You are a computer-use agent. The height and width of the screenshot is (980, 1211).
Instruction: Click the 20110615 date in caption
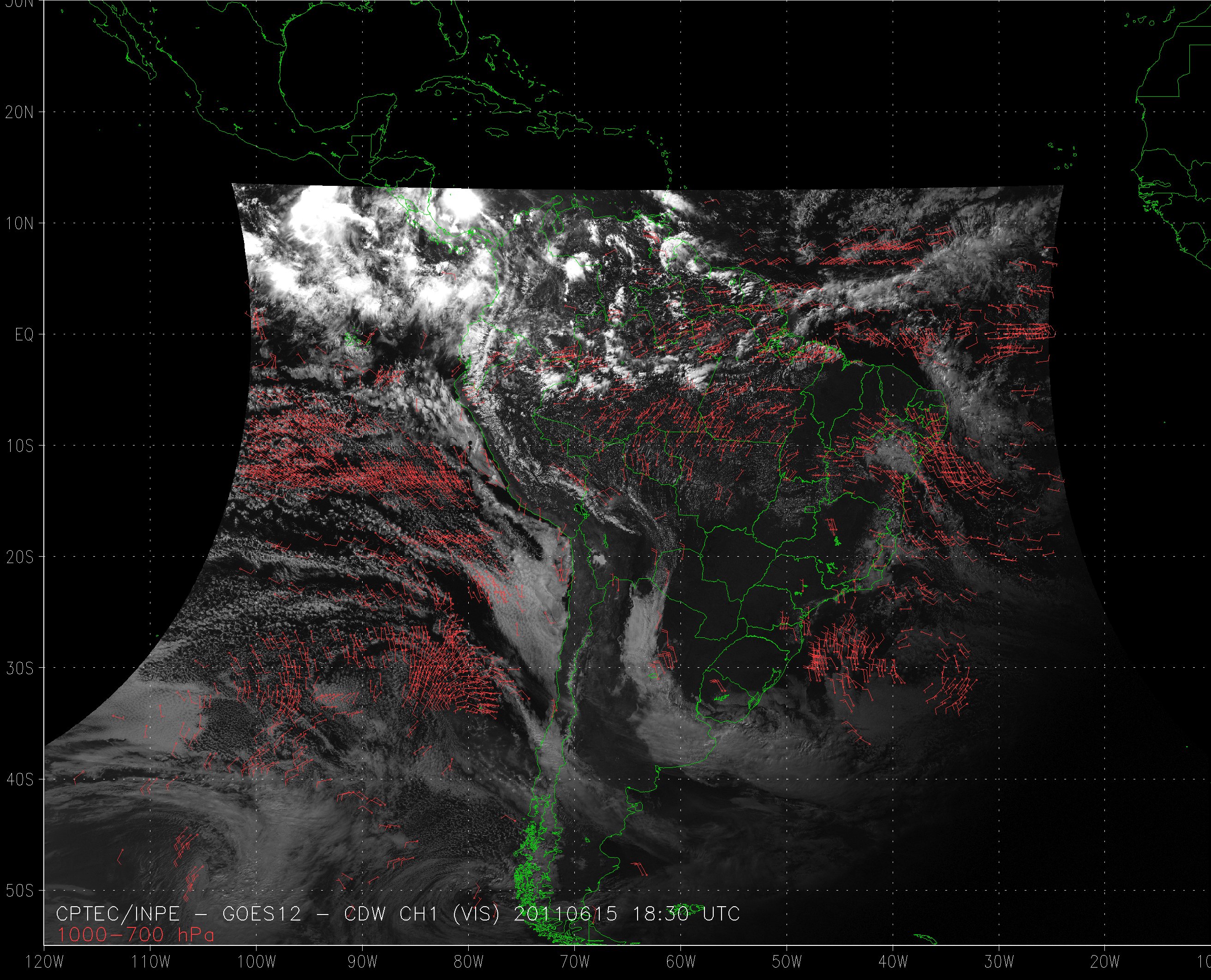[x=565, y=914]
